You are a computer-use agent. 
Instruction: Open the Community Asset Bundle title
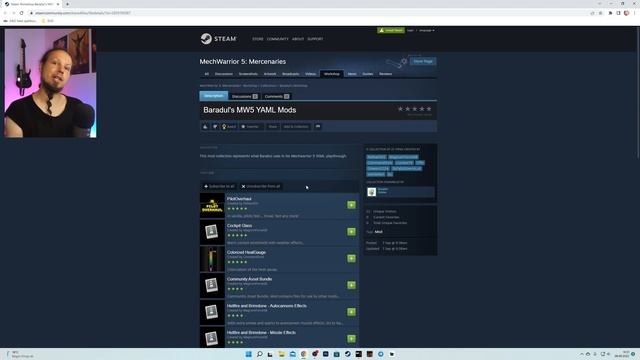point(249,279)
